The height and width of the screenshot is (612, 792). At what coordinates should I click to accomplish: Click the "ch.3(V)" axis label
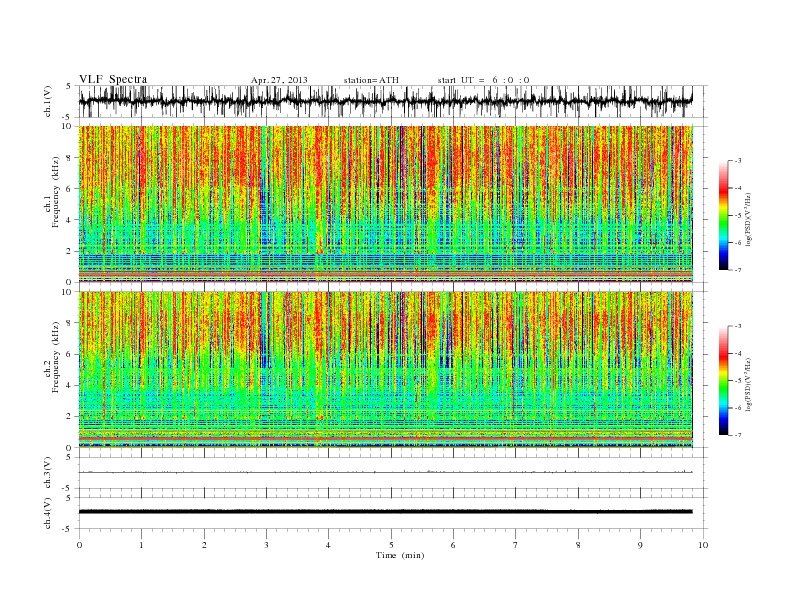click(48, 473)
